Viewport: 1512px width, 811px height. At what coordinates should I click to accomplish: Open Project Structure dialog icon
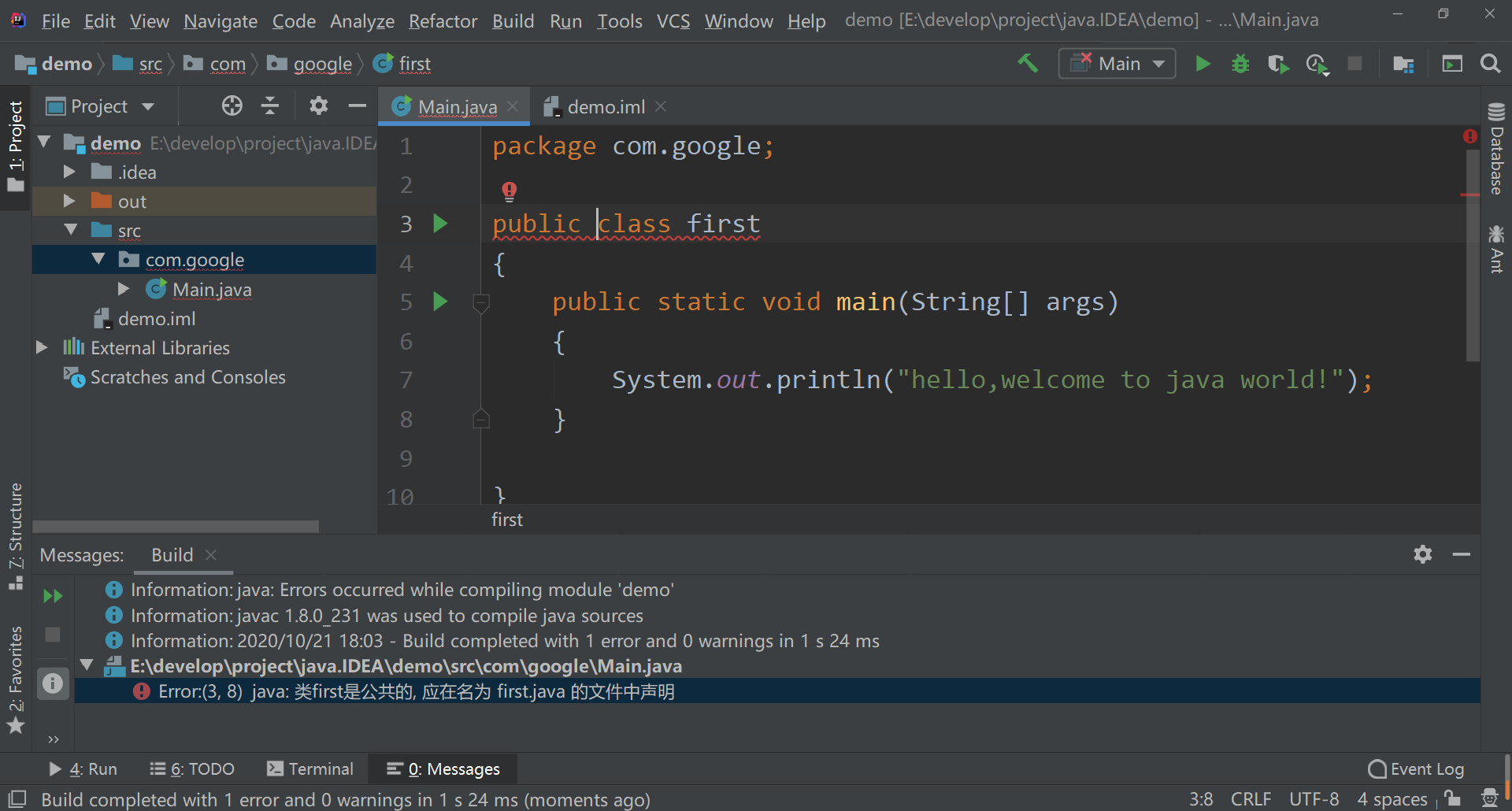[1403, 64]
